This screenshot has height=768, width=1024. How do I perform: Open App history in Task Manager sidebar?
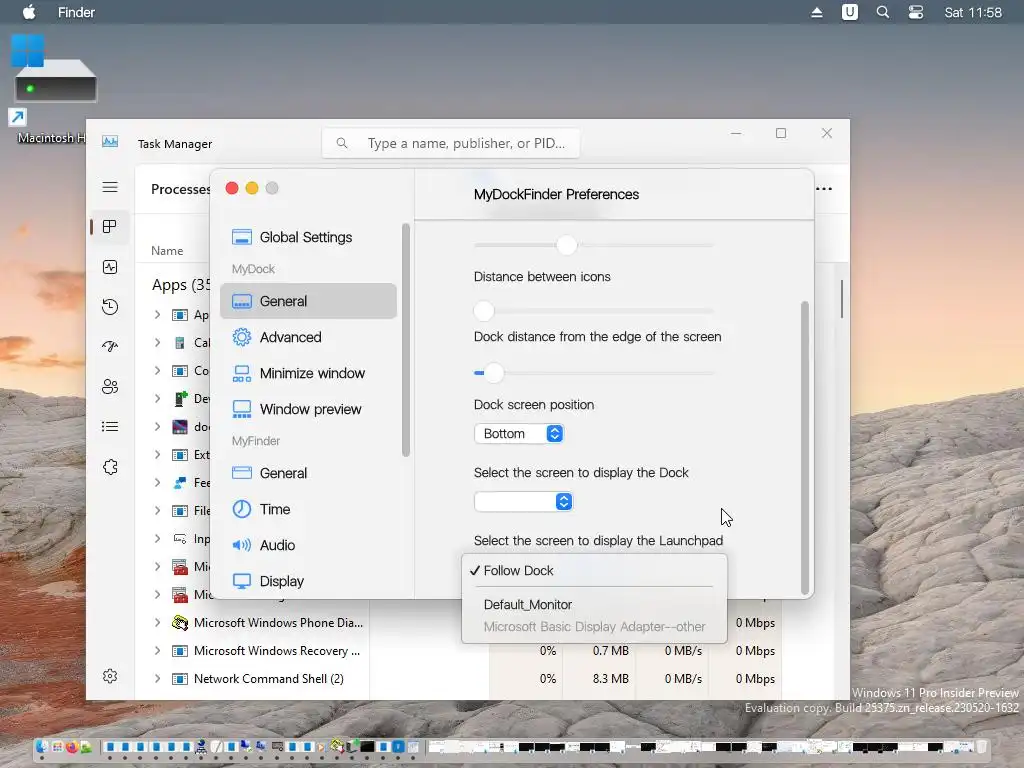[x=110, y=307]
